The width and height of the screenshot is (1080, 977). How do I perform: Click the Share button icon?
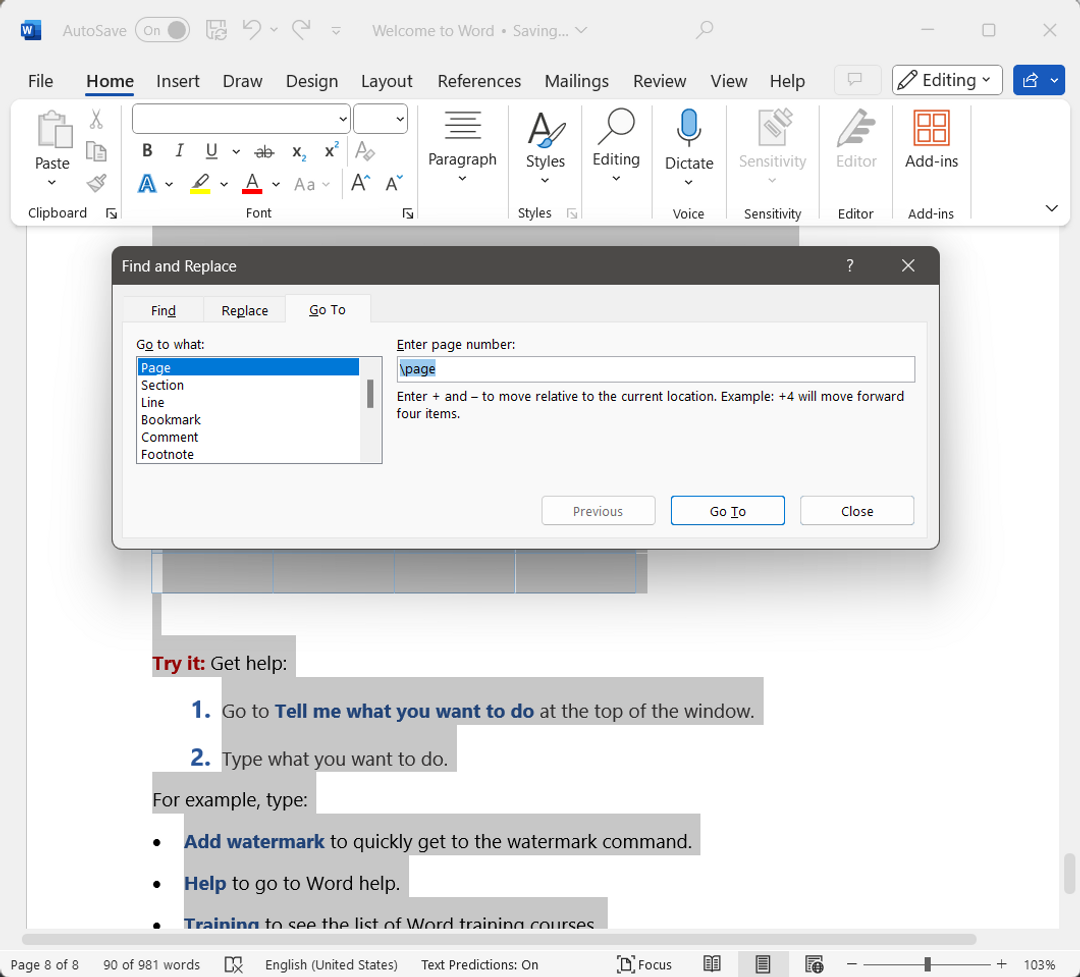1030,80
